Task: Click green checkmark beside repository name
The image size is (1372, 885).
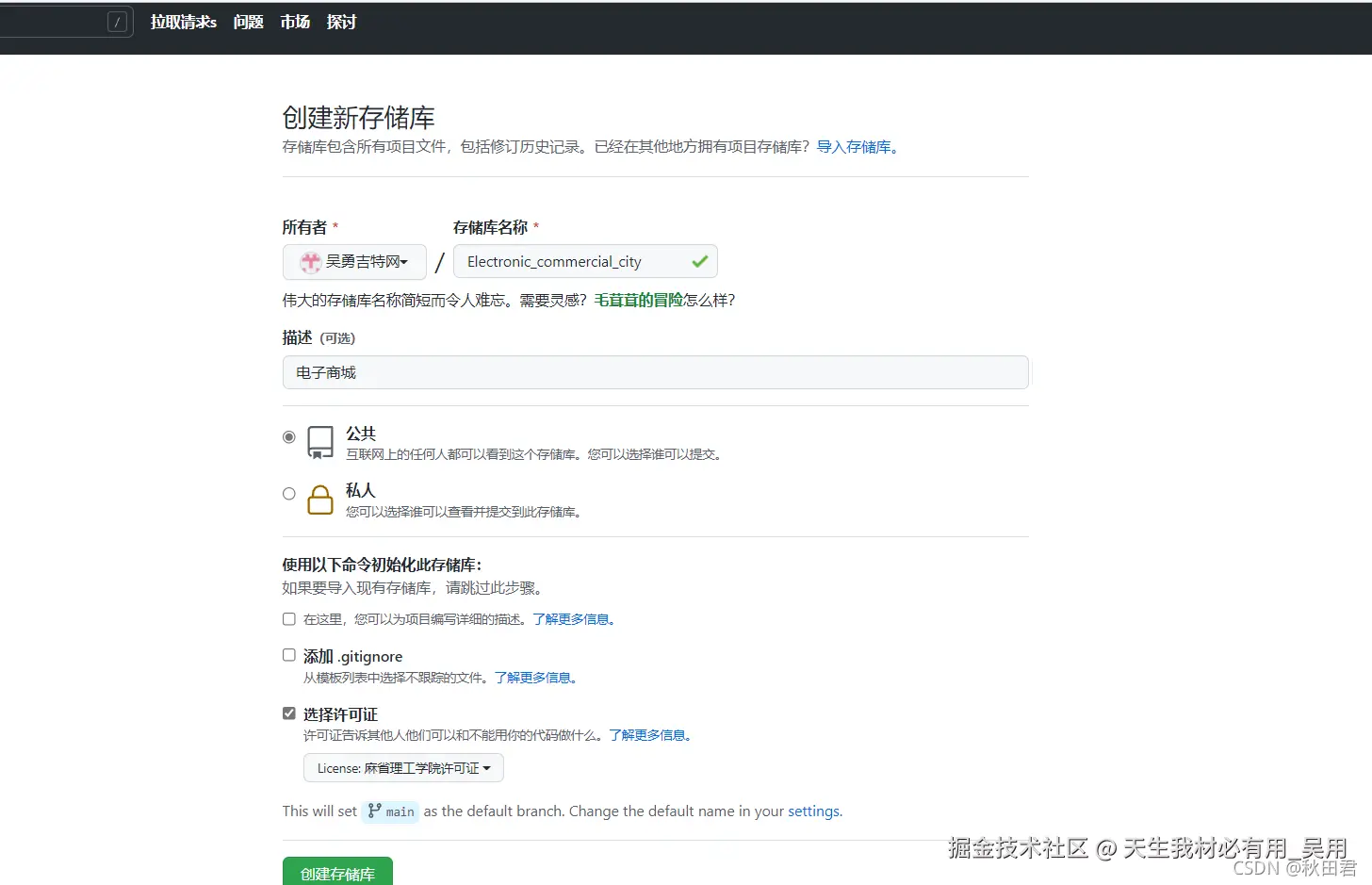Action: [x=699, y=261]
